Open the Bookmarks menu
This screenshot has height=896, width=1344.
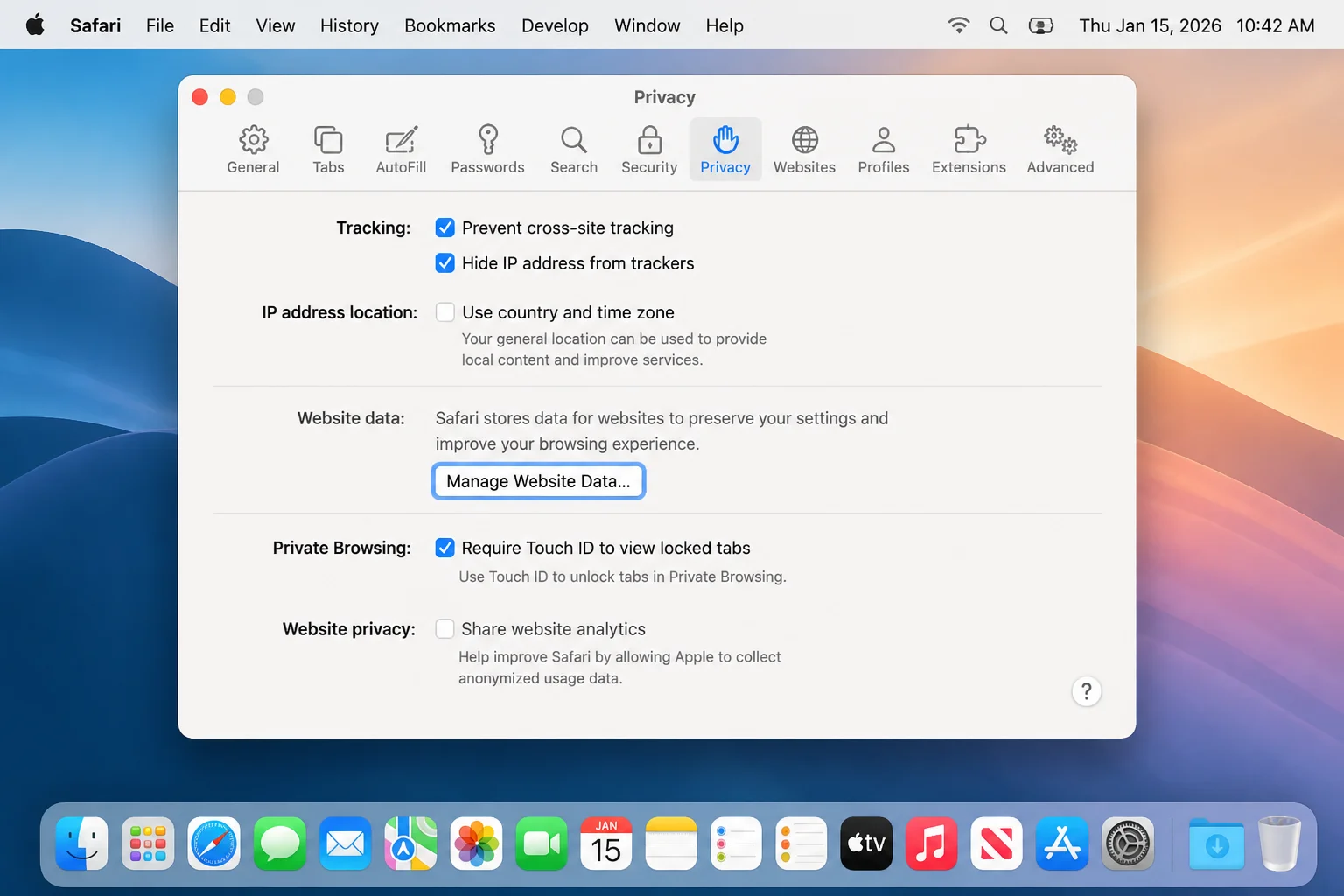(450, 25)
